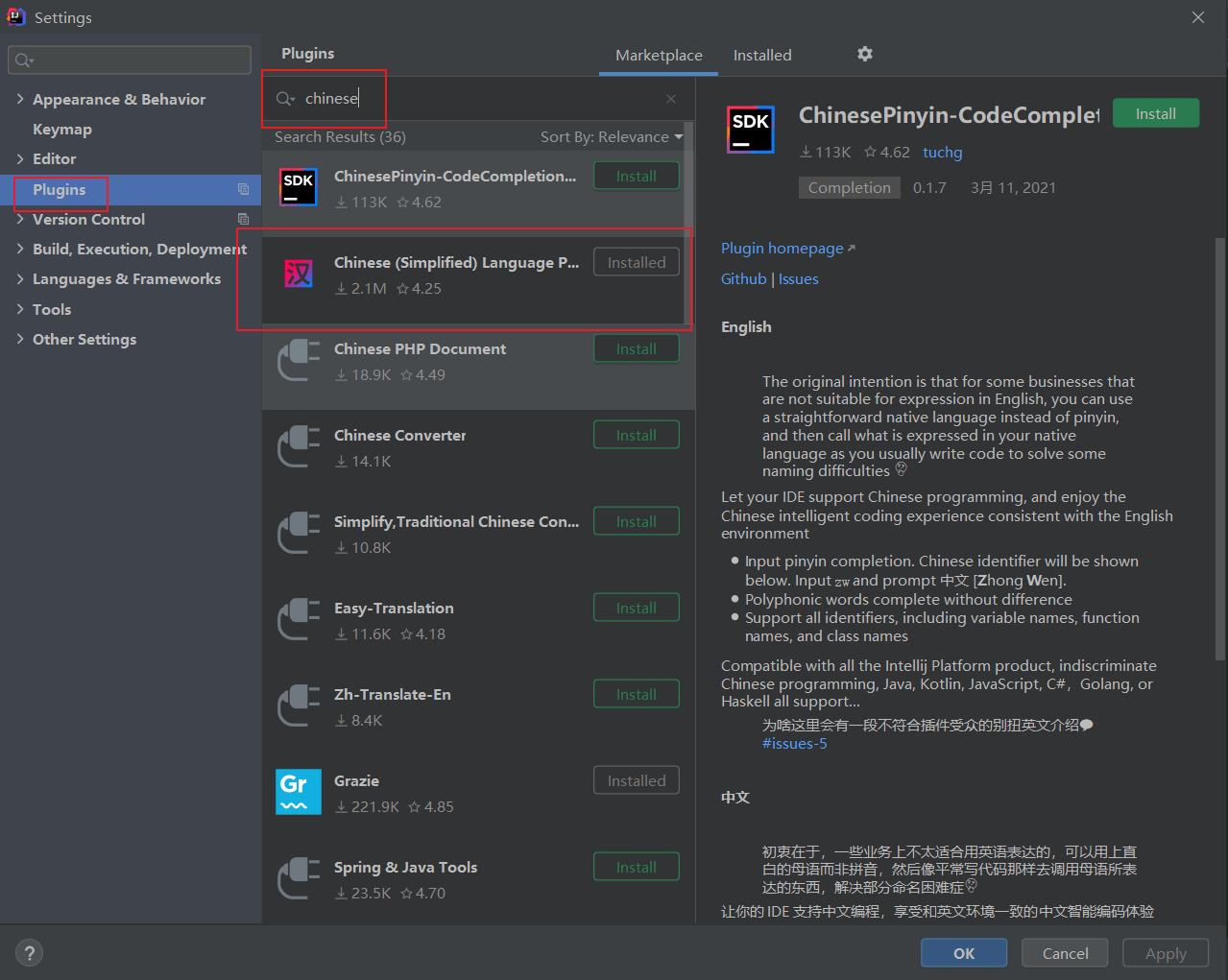Expand Build, Execution, Deployment node
Image resolution: width=1228 pixels, height=980 pixels.
pyautogui.click(x=20, y=249)
